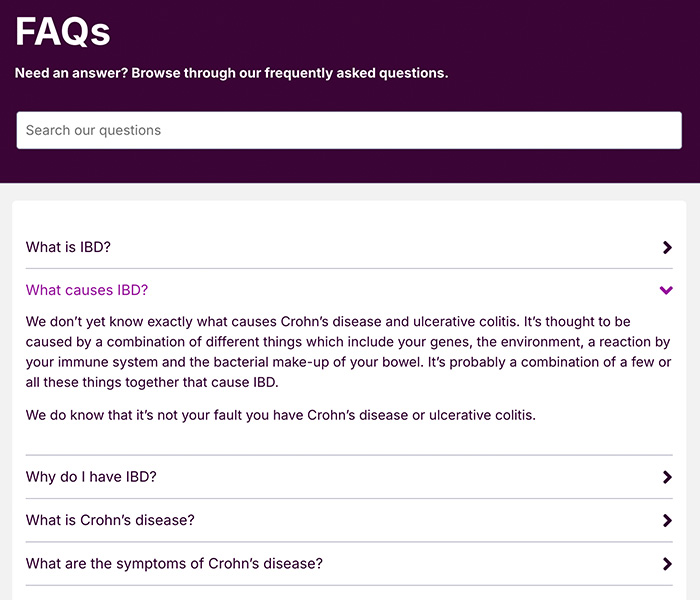Click the chevron beside 'Why do I have IBD?'
The image size is (700, 600).
point(667,478)
